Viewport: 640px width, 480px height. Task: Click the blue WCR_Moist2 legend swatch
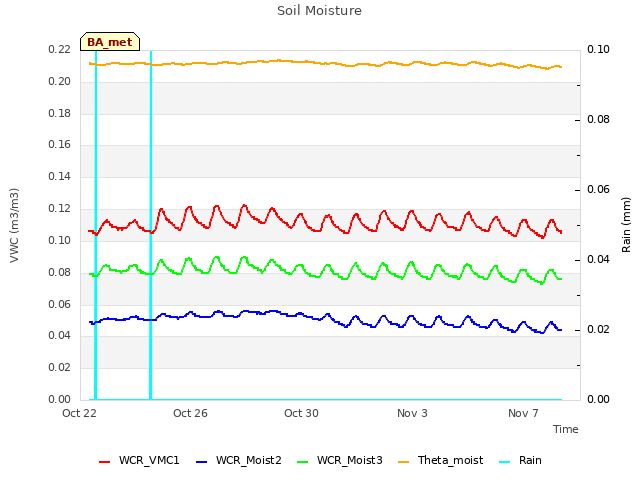[202, 462]
